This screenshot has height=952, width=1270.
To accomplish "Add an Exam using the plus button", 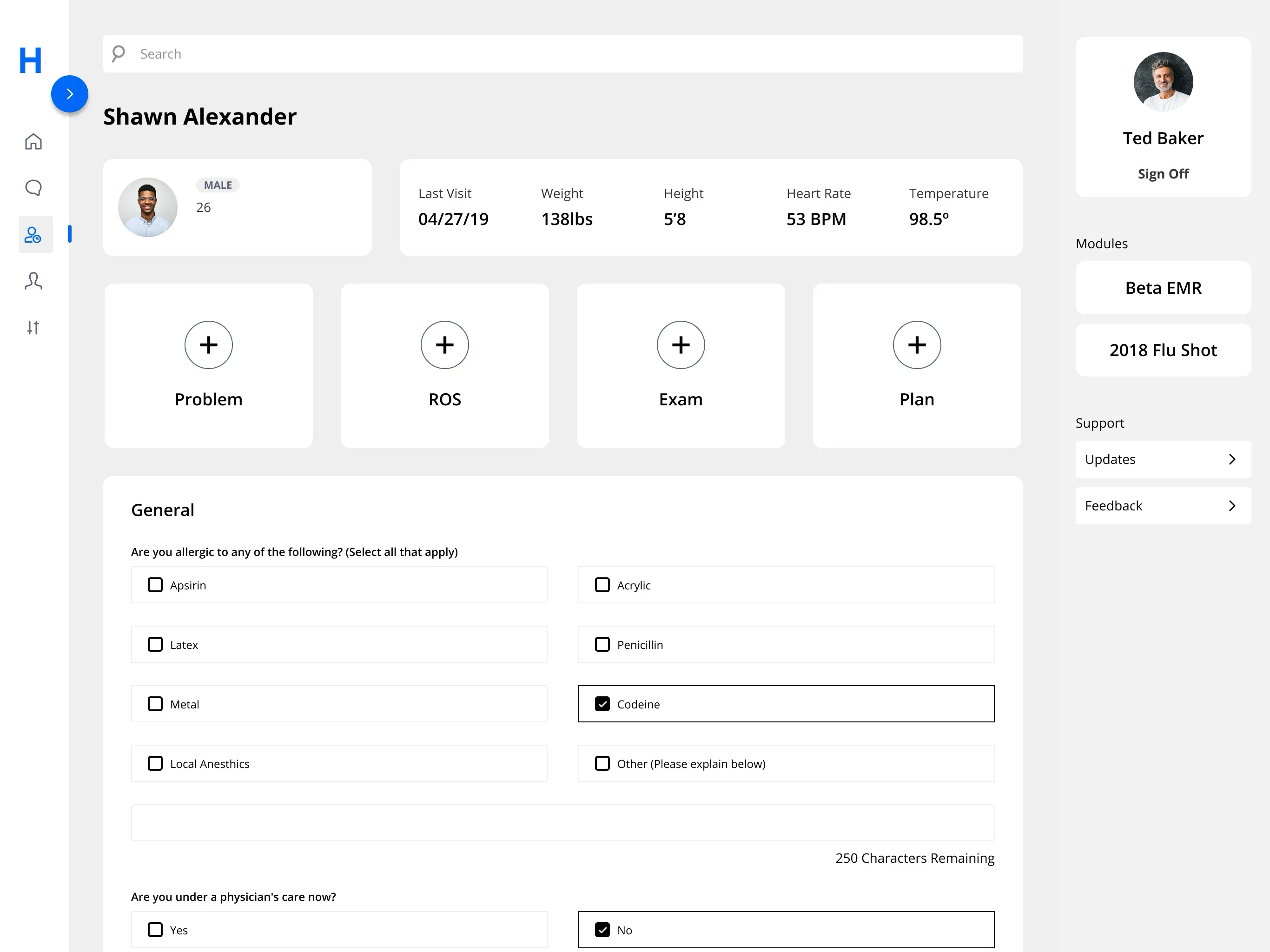I will [681, 344].
